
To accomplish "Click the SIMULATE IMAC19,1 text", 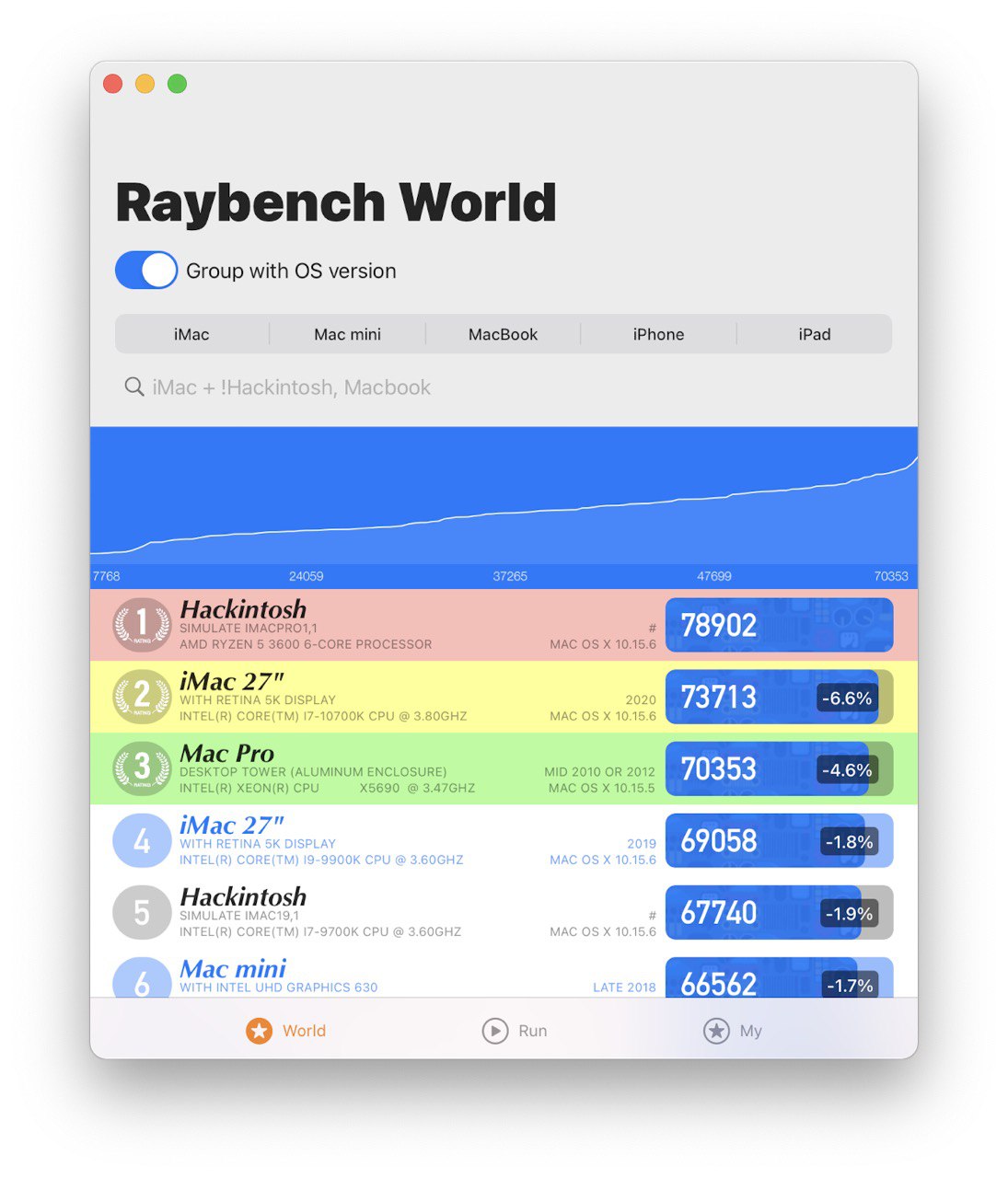I will tap(239, 915).
